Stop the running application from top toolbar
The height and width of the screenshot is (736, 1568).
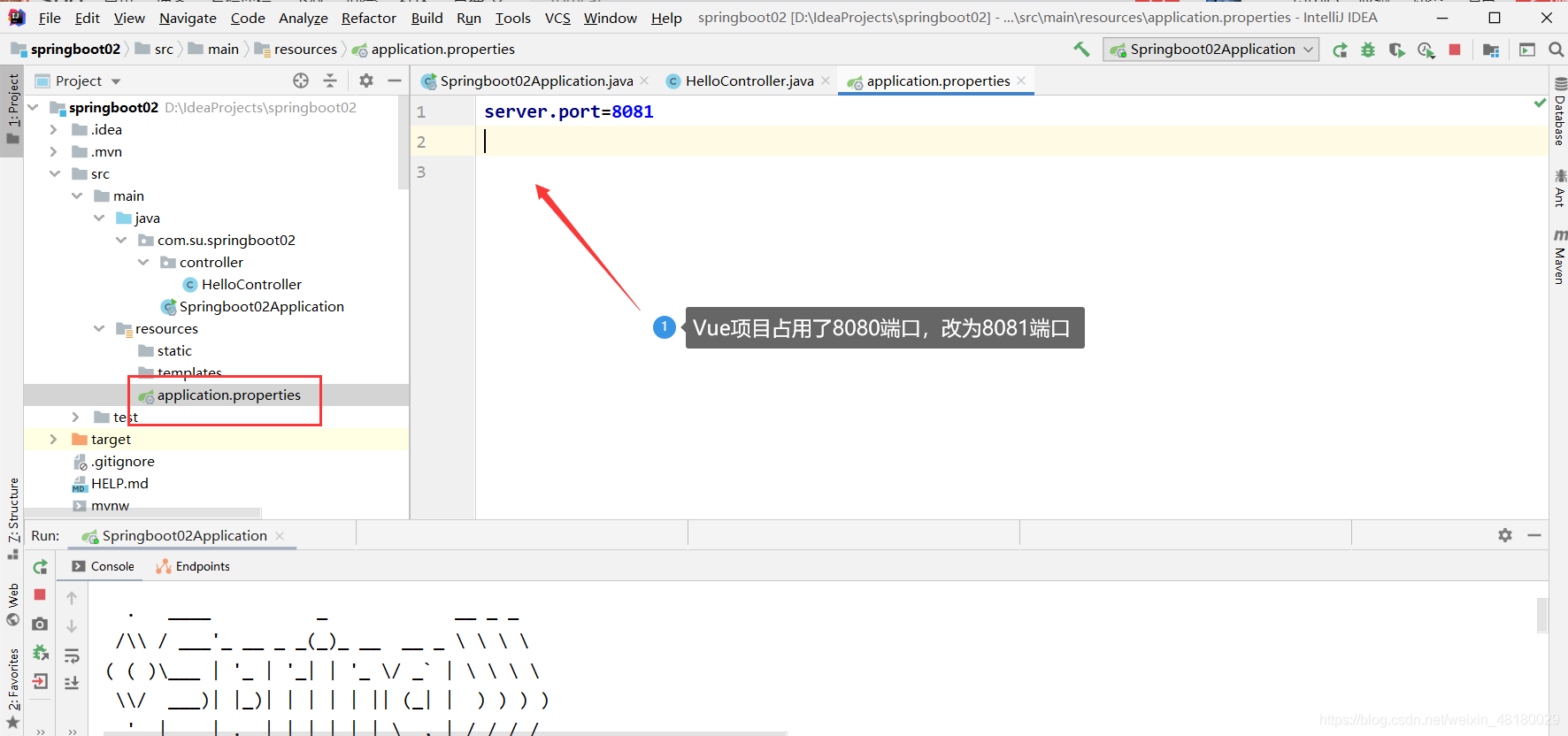click(1455, 50)
